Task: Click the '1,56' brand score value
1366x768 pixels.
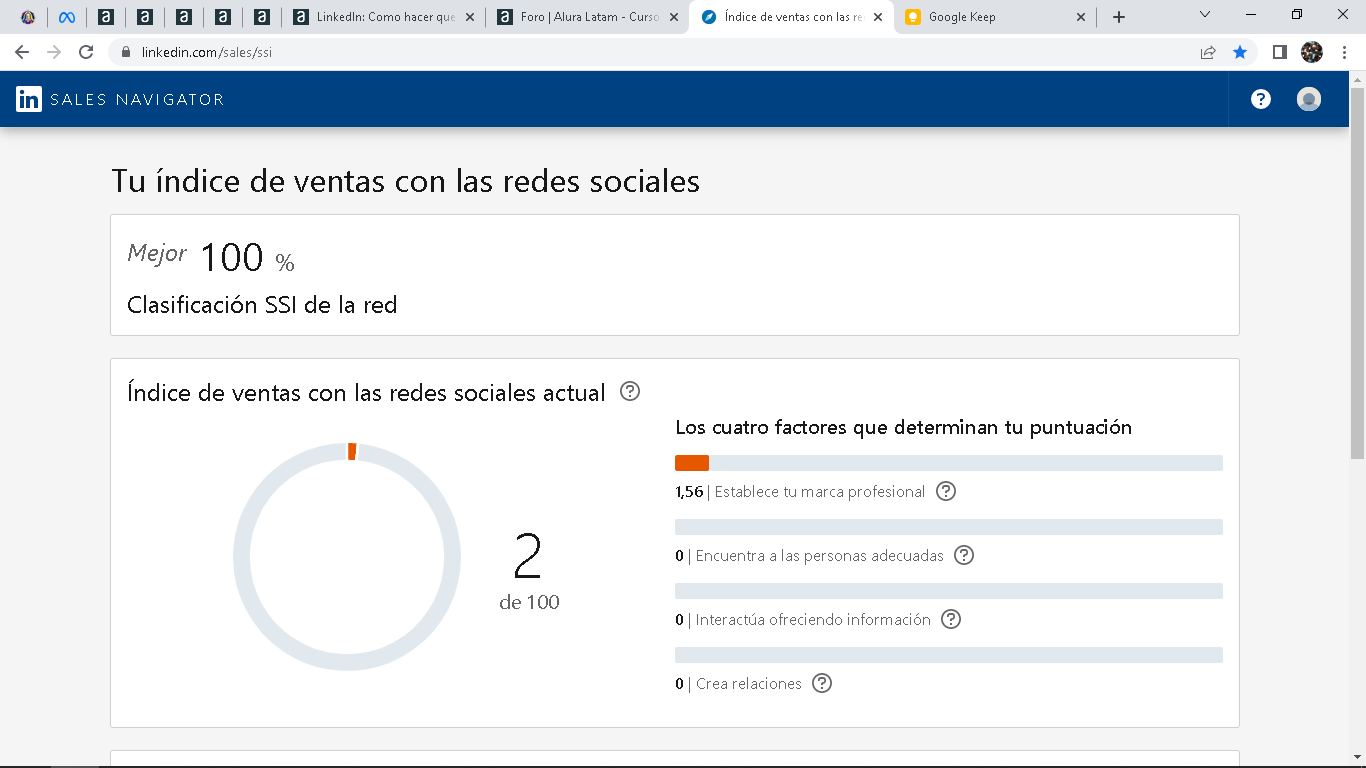Action: [x=689, y=492]
